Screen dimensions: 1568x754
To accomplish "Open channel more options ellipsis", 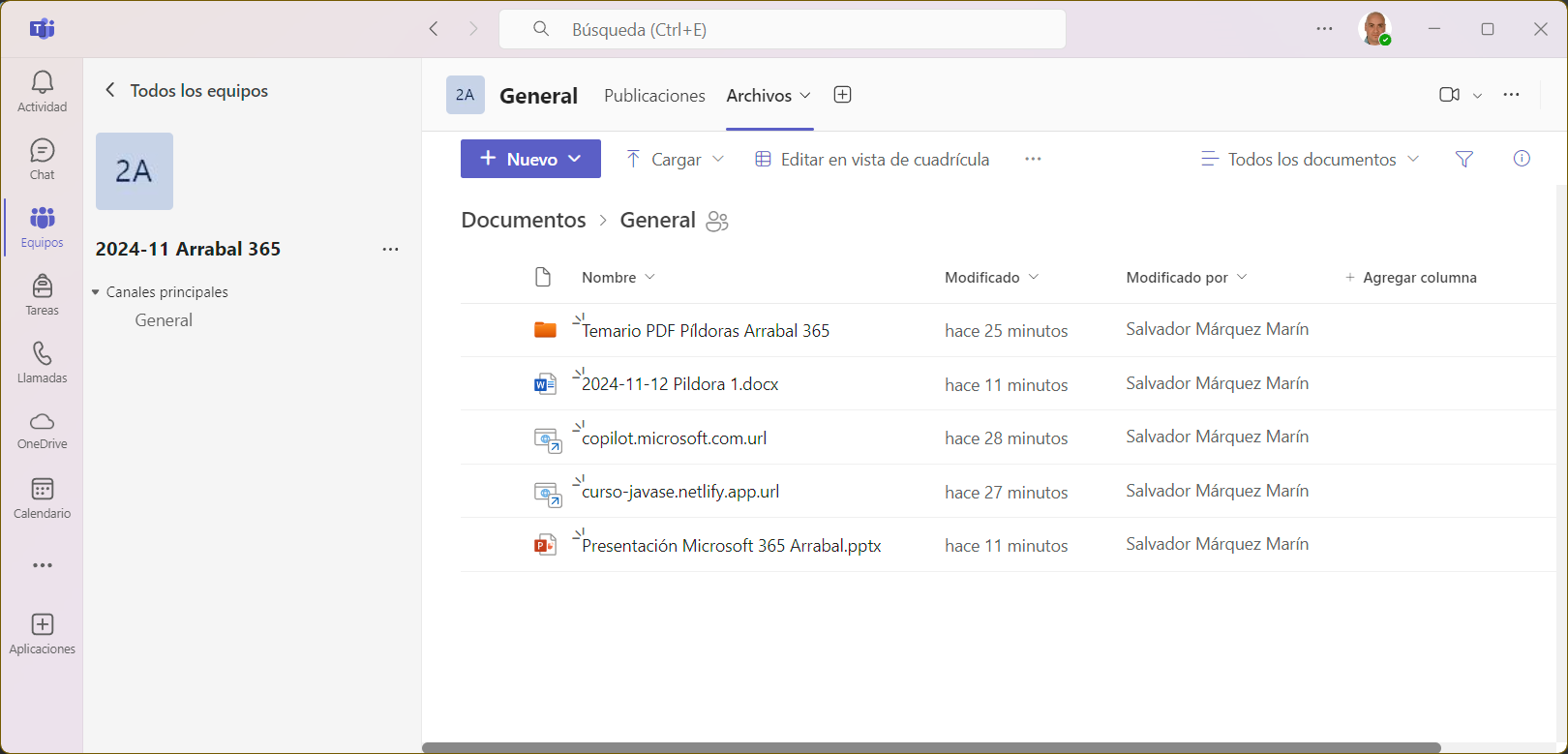I will [1511, 95].
